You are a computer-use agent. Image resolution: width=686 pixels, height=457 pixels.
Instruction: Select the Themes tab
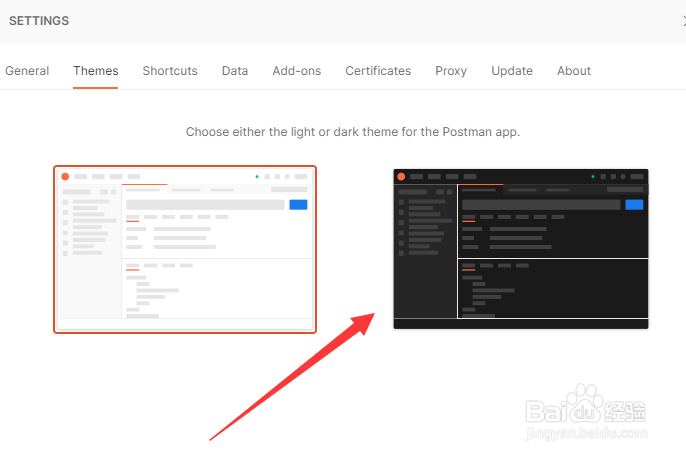(96, 71)
